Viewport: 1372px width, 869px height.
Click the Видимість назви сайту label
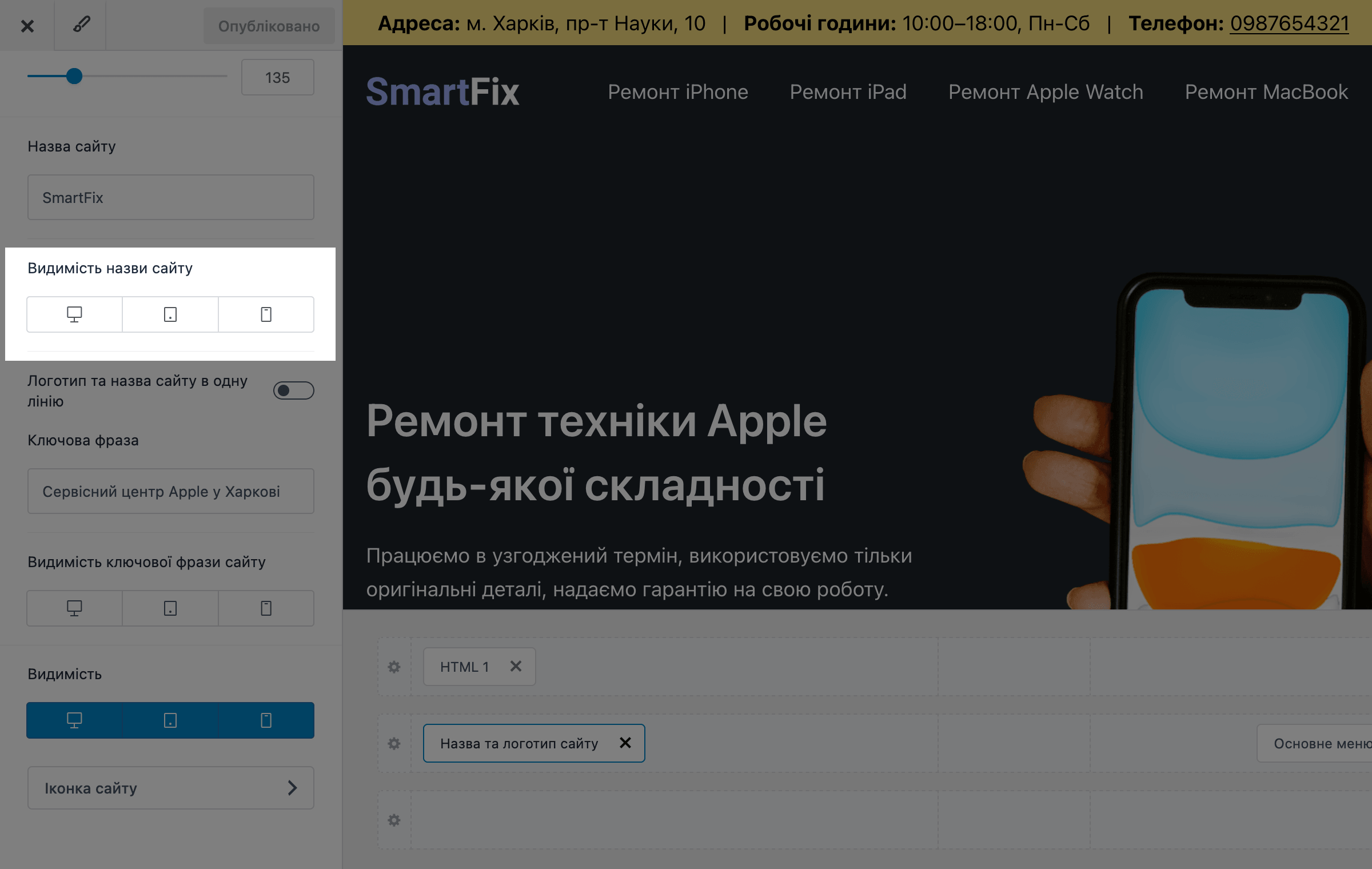(110, 268)
